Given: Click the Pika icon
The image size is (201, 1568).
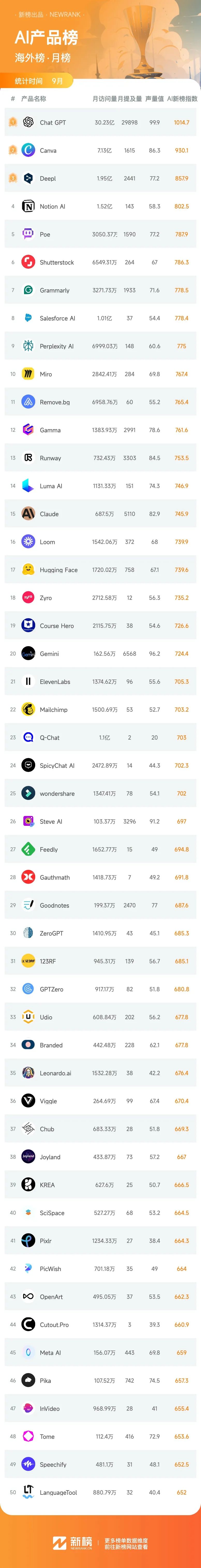Looking at the screenshot, I should 28,1381.
